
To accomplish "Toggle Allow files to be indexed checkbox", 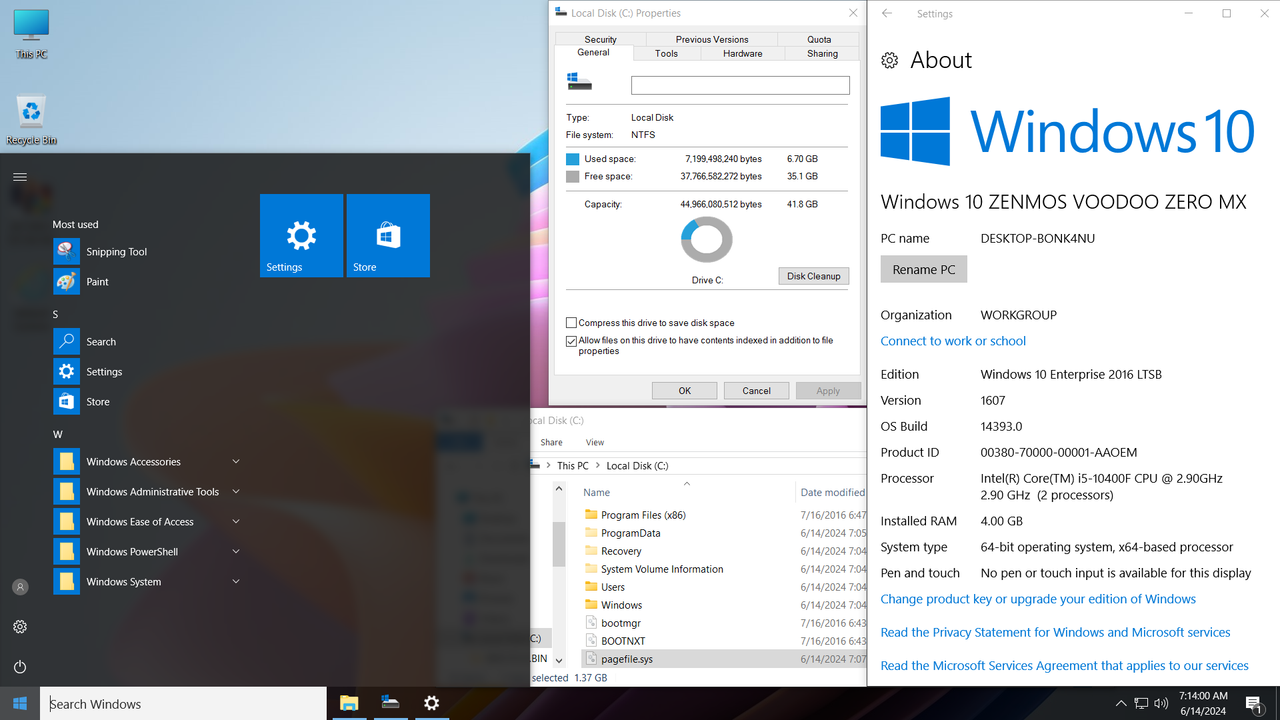I will coord(571,341).
